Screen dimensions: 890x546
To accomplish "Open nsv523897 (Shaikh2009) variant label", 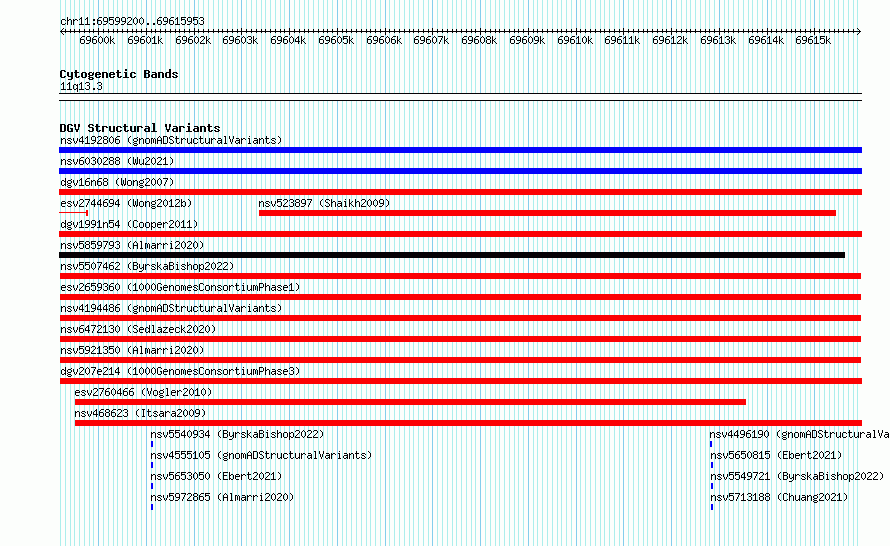I will (324, 203).
